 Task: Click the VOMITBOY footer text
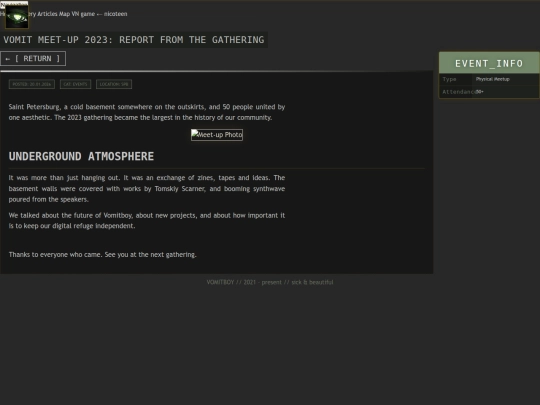click(x=270, y=282)
